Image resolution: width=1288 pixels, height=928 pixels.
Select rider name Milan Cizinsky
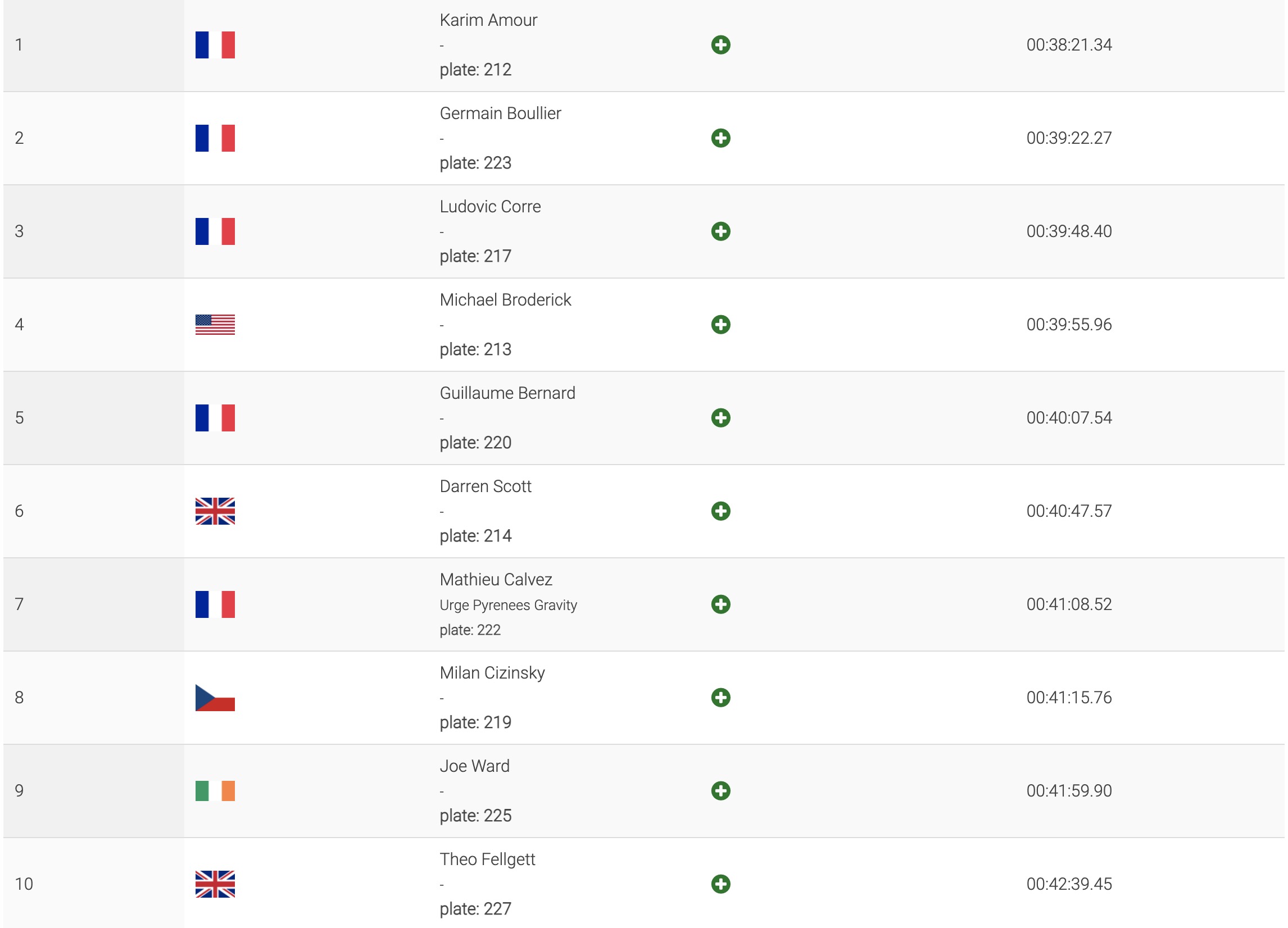click(492, 672)
